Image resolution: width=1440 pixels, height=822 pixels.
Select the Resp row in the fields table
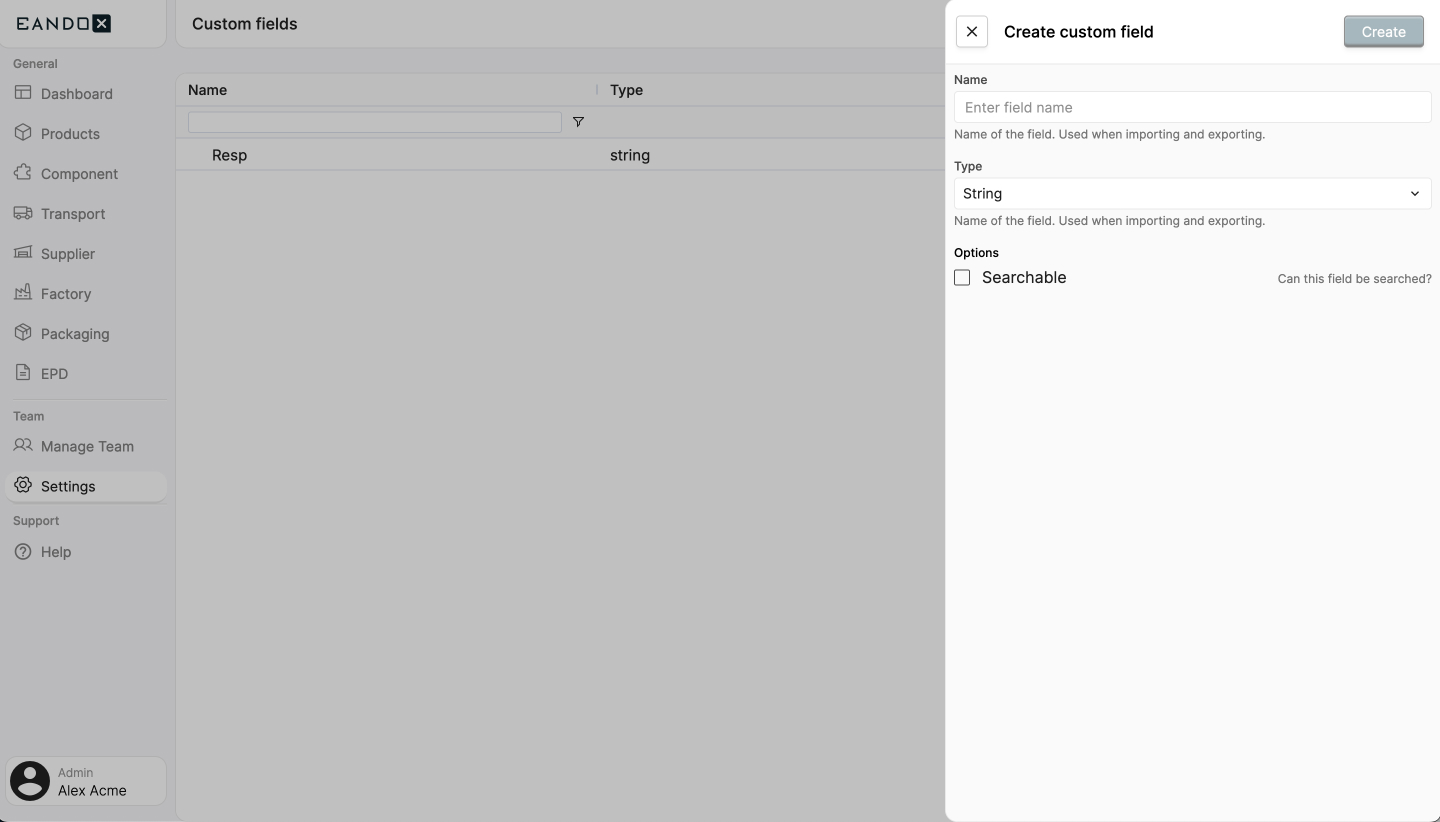230,155
